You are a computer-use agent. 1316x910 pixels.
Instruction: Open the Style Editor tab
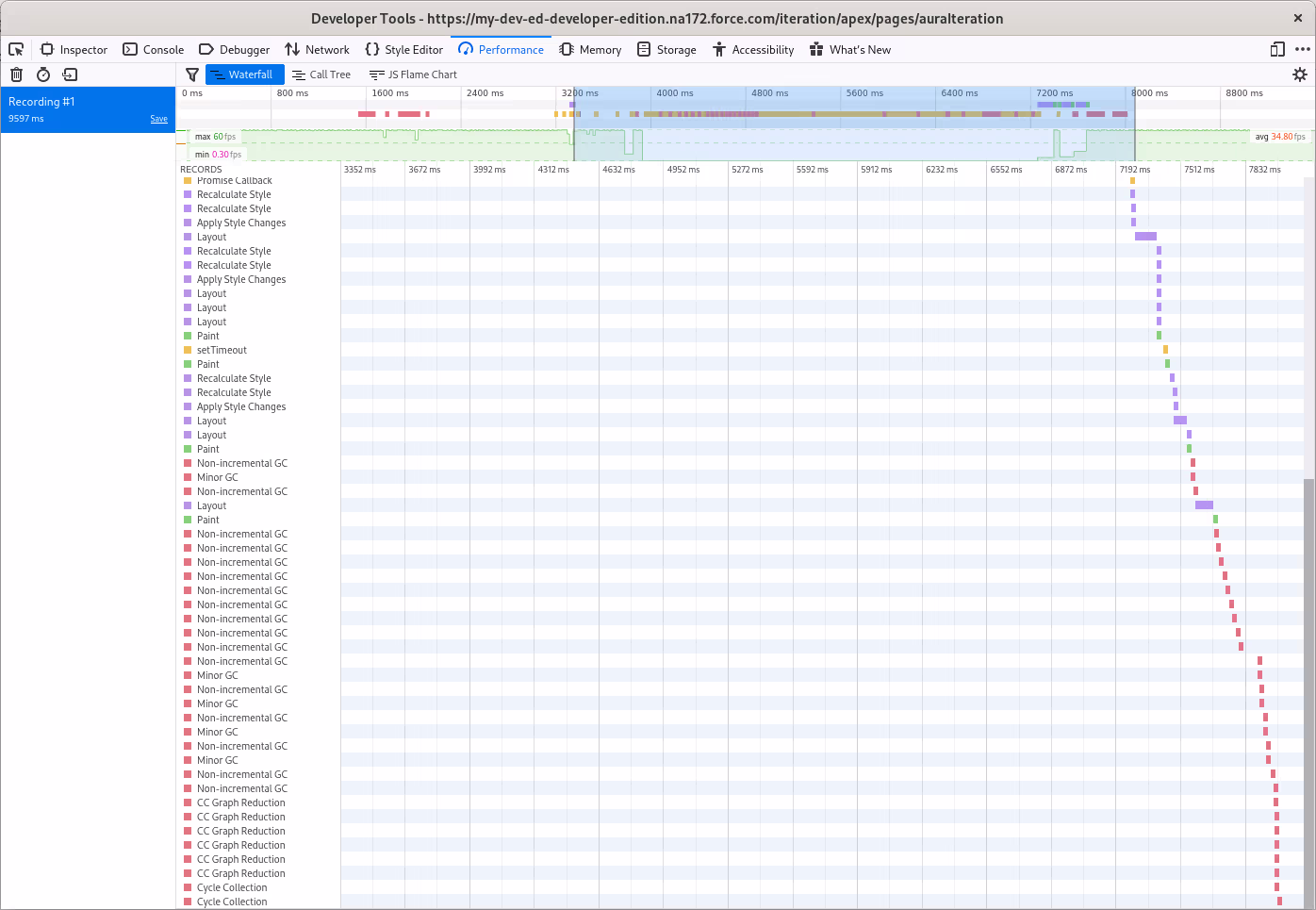(x=403, y=49)
